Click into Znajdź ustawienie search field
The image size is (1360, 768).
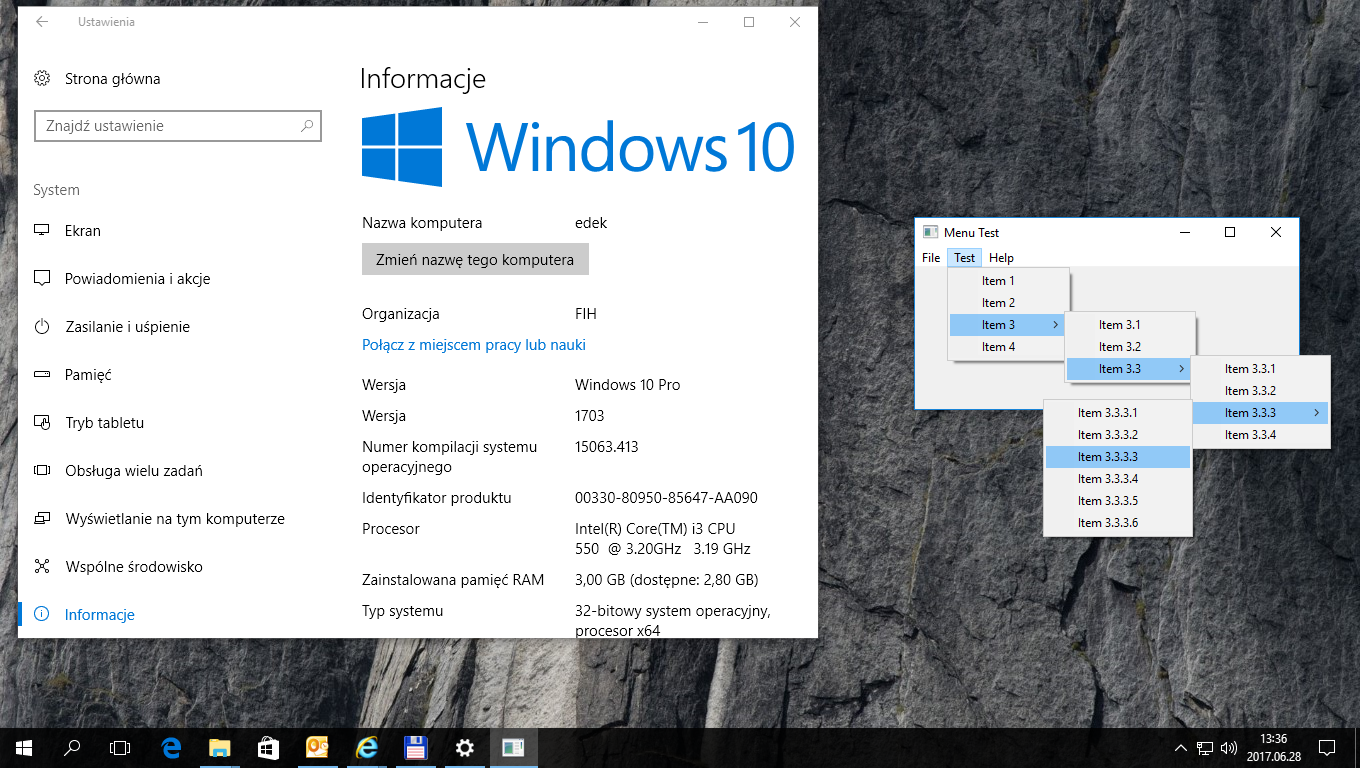[178, 126]
